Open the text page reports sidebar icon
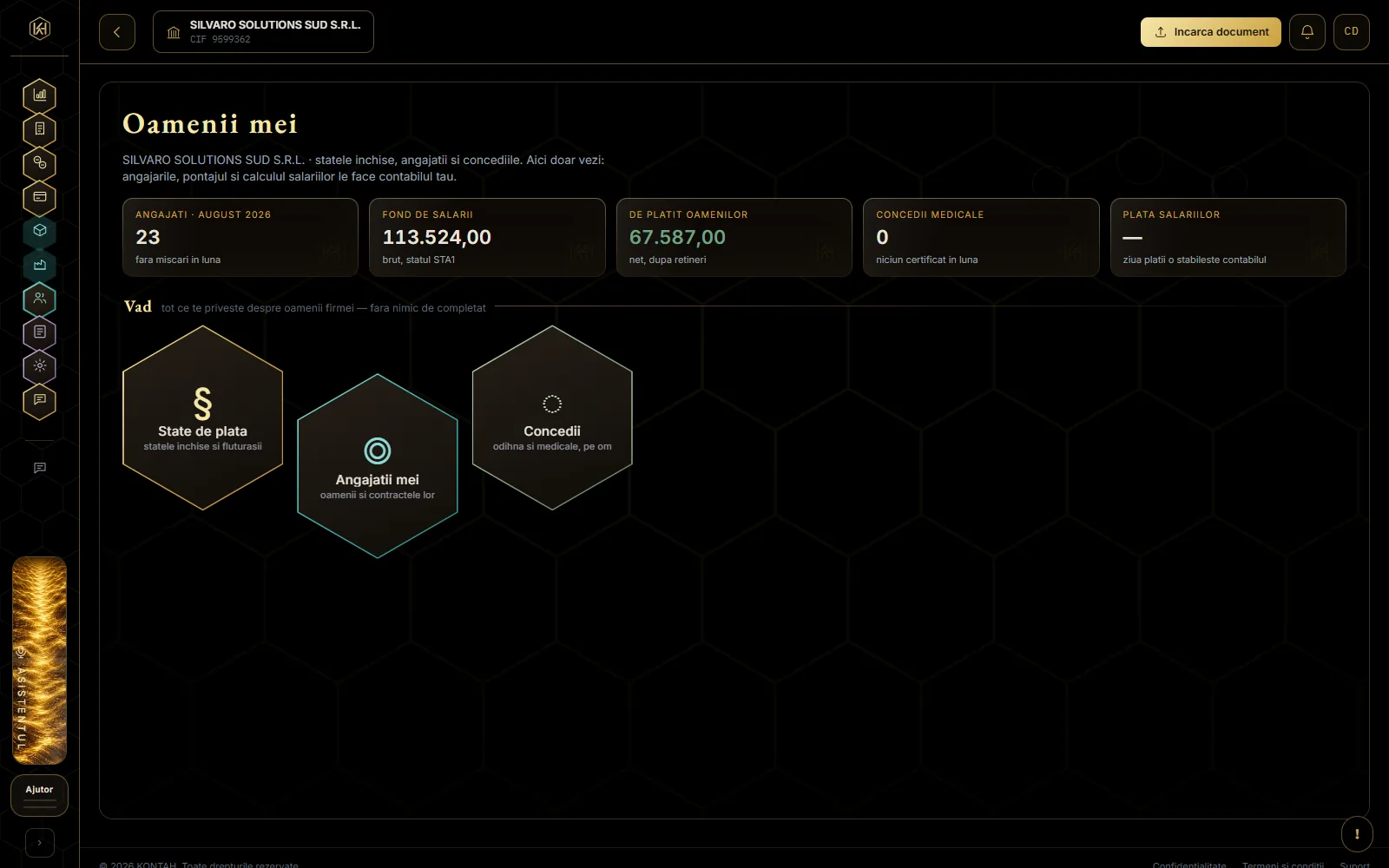Screen dimensions: 1389x868 (x=39, y=332)
